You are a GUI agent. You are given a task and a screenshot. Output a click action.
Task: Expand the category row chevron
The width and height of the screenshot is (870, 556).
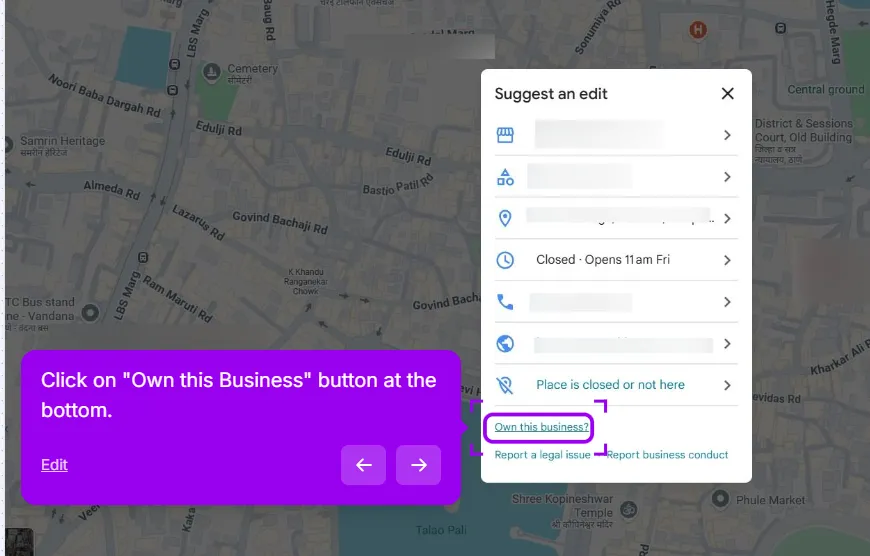coord(727,177)
